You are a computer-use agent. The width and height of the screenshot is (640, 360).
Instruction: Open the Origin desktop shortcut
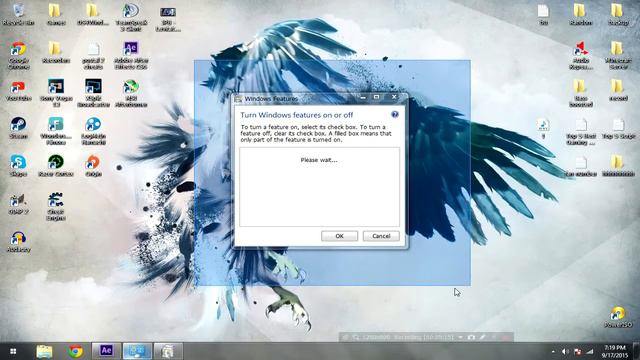coord(93,165)
